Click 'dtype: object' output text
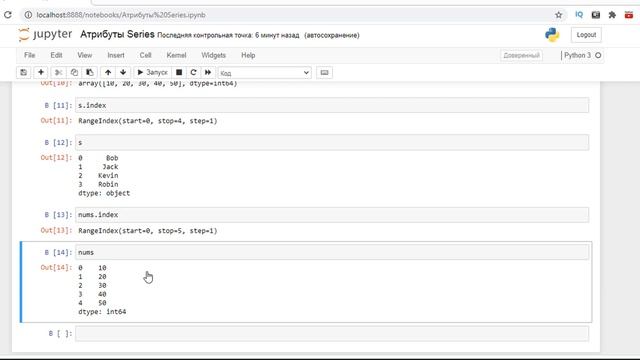640x360 pixels. click(104, 193)
